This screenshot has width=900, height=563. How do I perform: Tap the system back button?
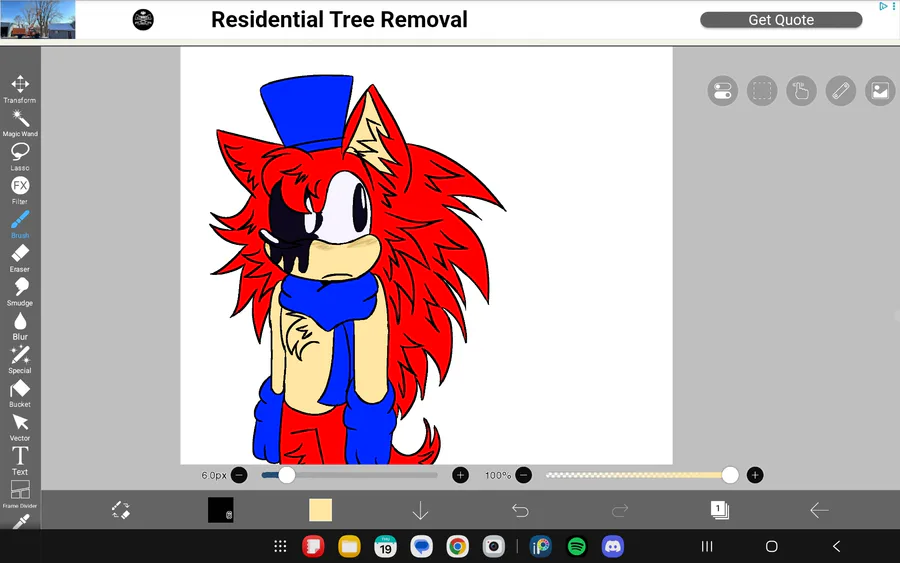(836, 546)
